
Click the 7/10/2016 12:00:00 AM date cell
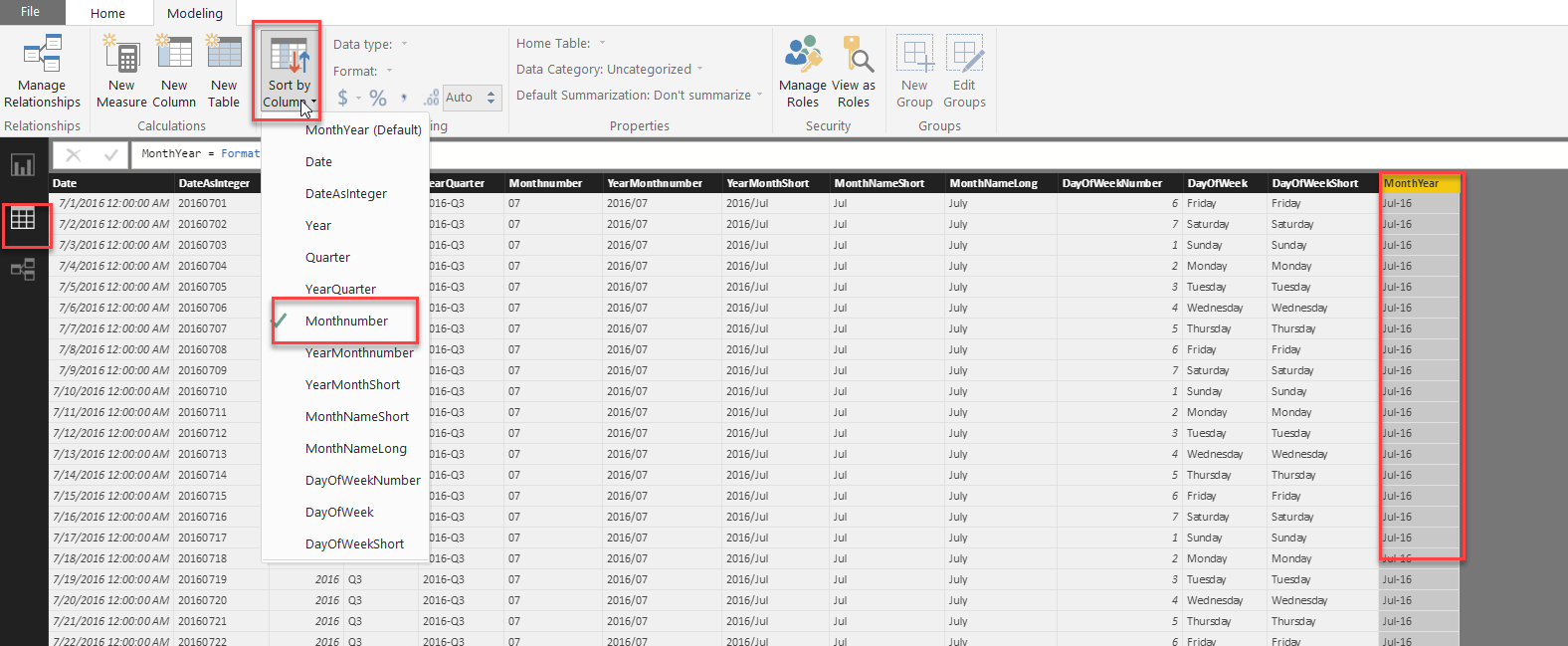111,391
